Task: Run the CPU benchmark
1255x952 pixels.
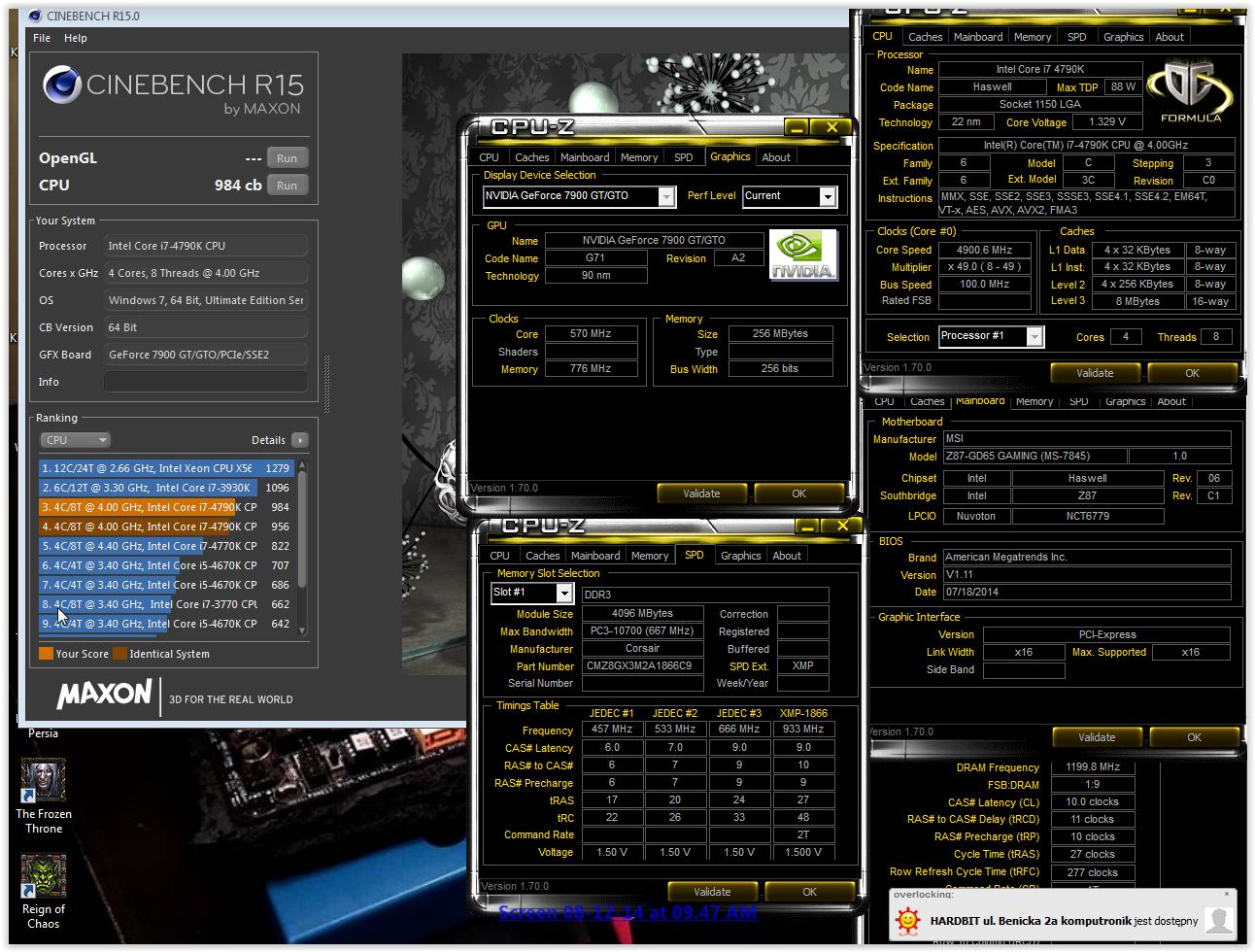Action: 287,186
